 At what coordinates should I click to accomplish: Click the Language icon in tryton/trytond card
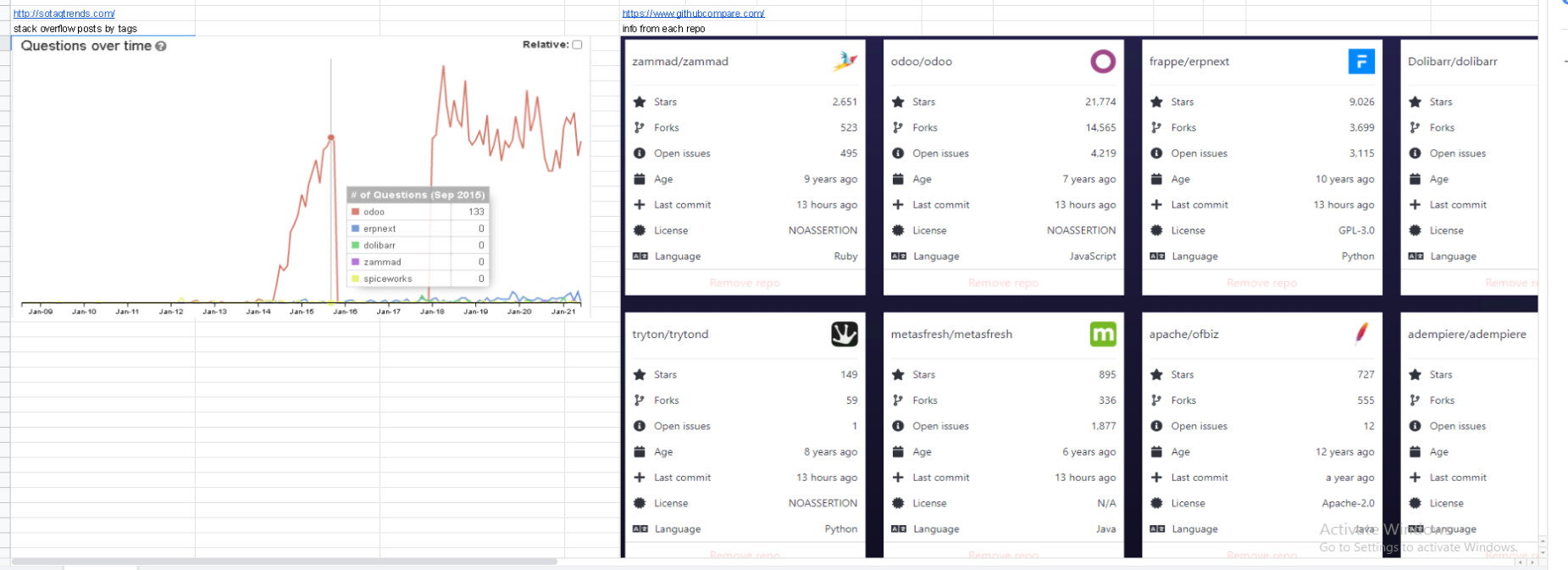640,528
